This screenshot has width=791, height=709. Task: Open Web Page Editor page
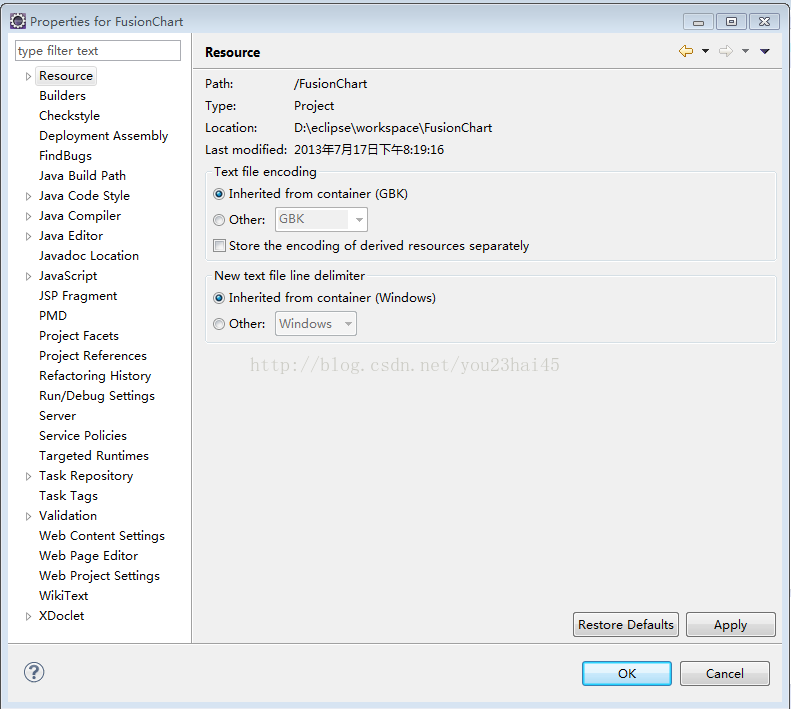tap(89, 556)
